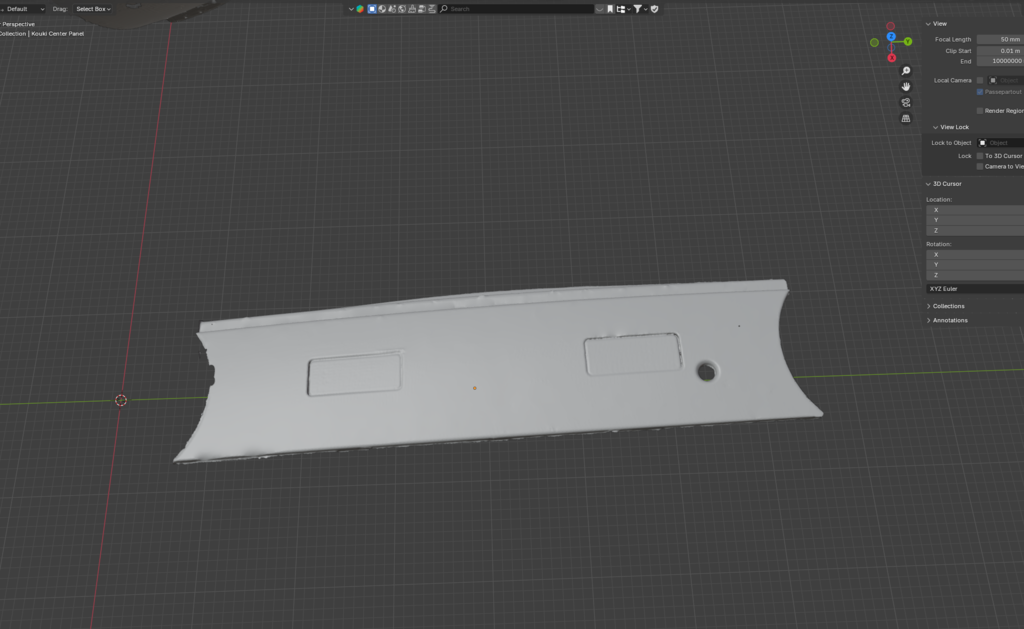Open the XYZ Euler rotation mode dropdown
The image size is (1024, 629).
tap(975, 289)
